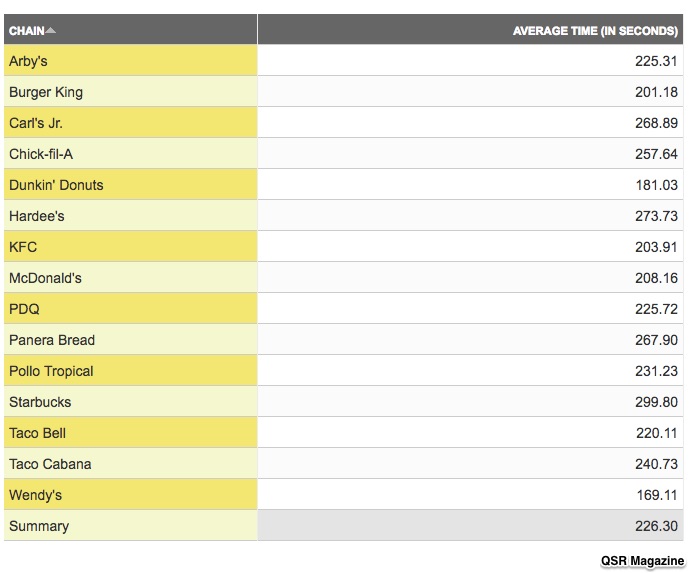Select the Arby's row
691x573 pixels.
click(344, 60)
